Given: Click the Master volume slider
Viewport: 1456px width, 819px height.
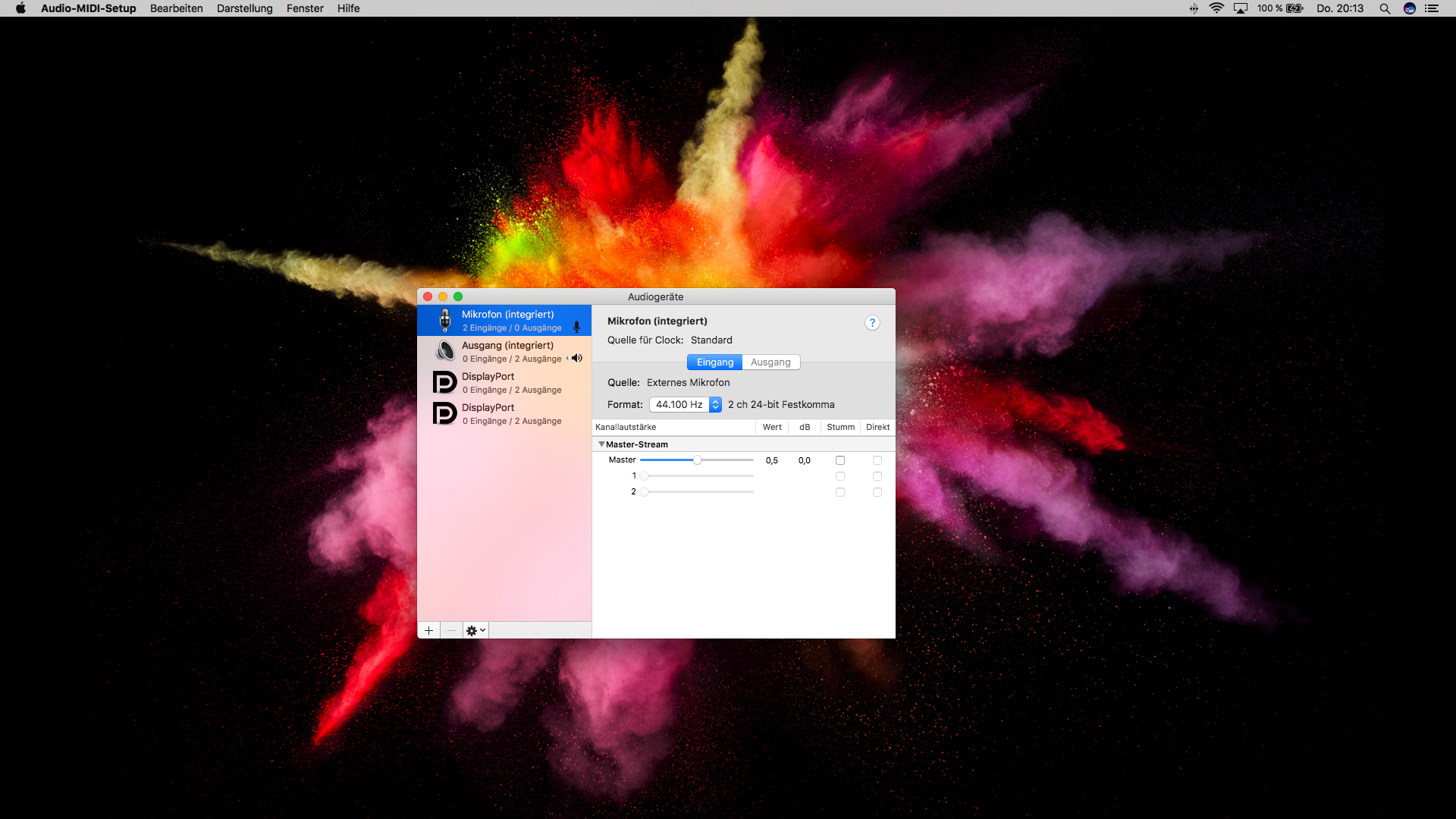Looking at the screenshot, I should 697,460.
